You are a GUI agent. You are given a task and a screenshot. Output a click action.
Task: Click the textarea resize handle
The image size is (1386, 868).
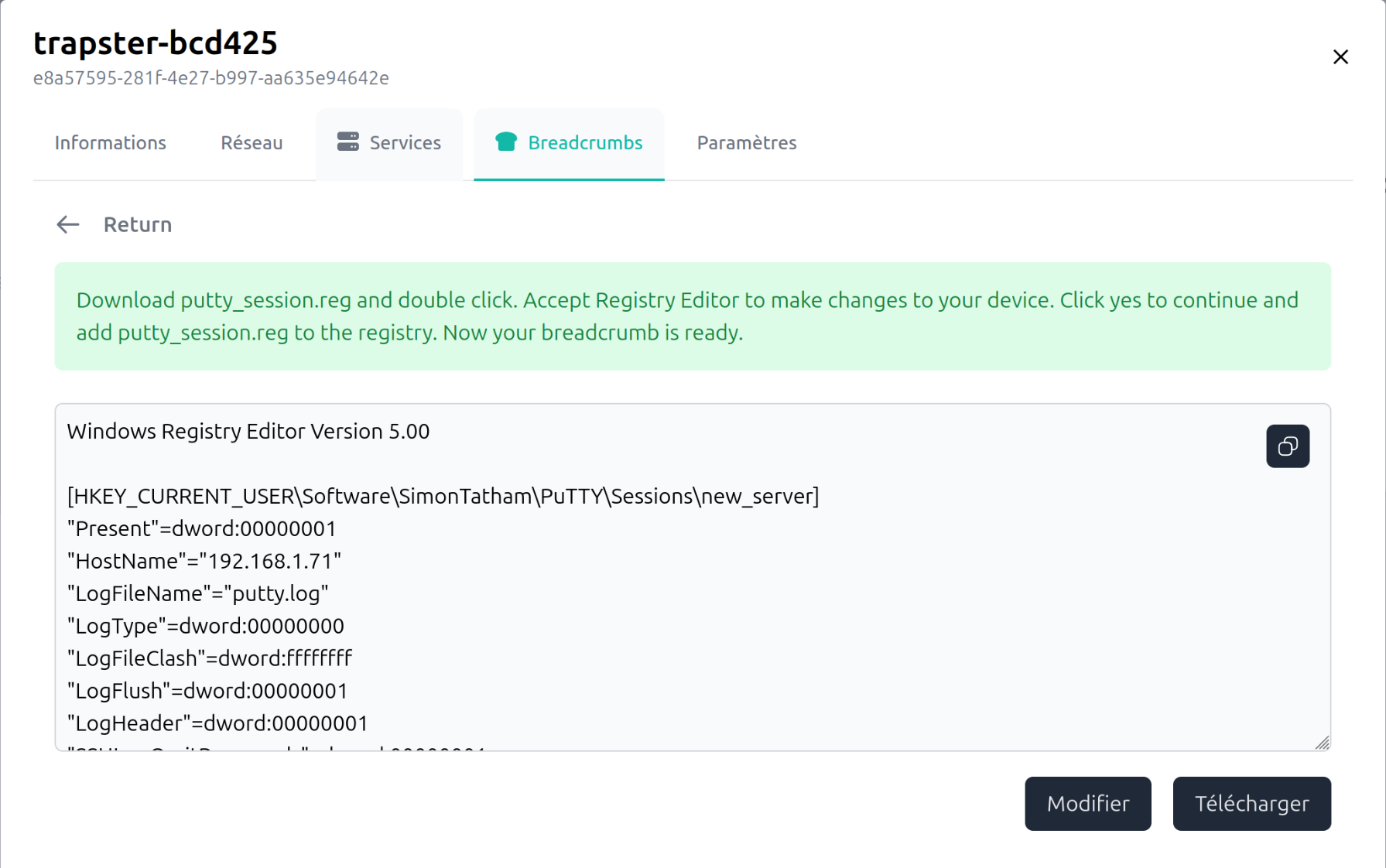tap(1322, 743)
